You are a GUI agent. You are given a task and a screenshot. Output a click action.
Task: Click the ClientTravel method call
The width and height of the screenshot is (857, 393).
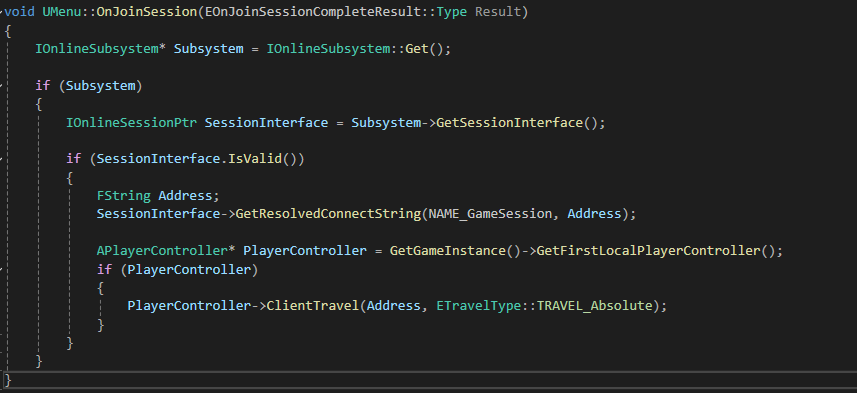point(312,306)
